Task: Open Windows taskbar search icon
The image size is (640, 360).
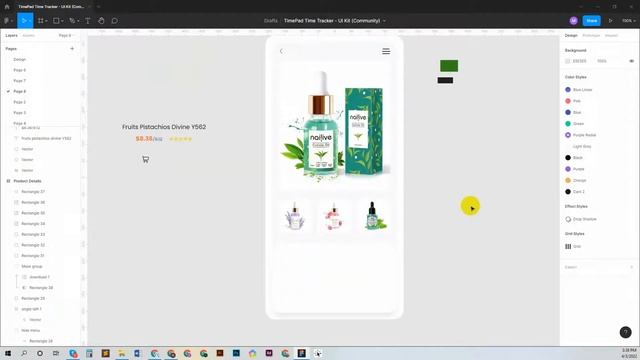Action: point(24,353)
